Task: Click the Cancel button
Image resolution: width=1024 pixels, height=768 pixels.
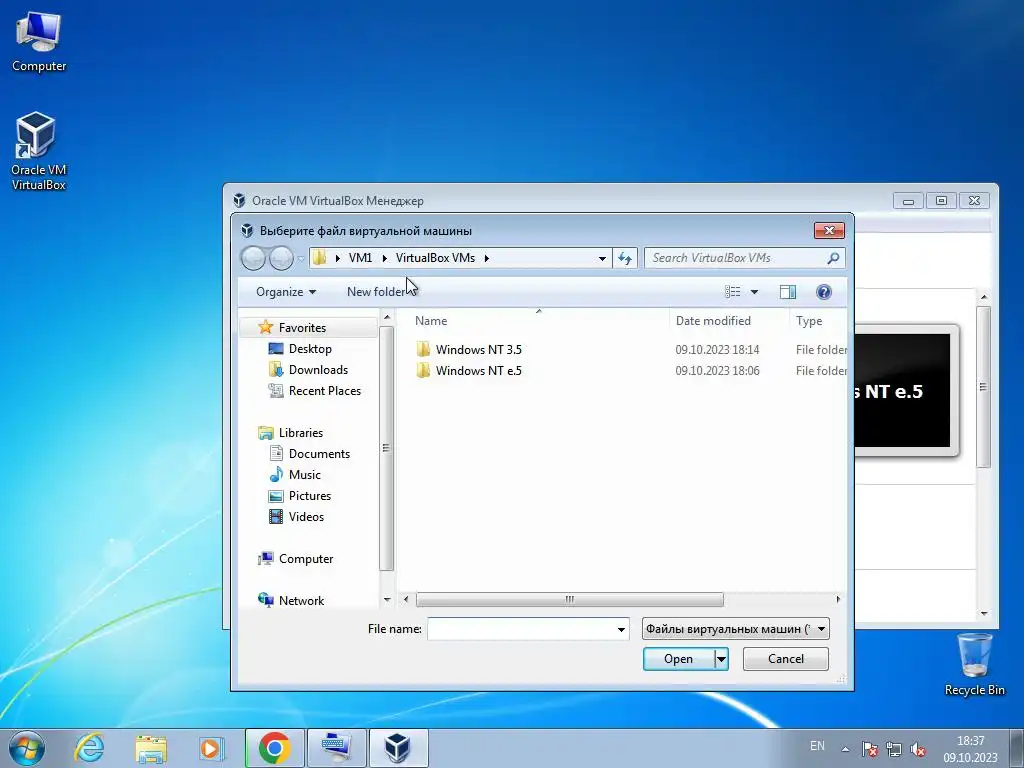Action: 786,659
